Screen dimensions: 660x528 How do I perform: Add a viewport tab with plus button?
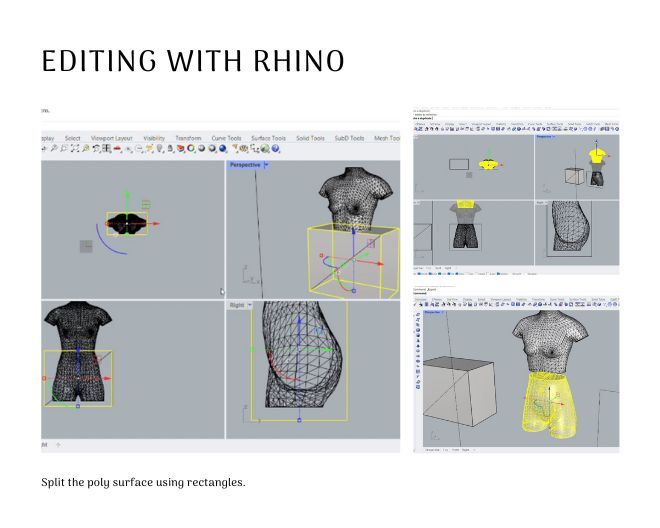tap(58, 445)
